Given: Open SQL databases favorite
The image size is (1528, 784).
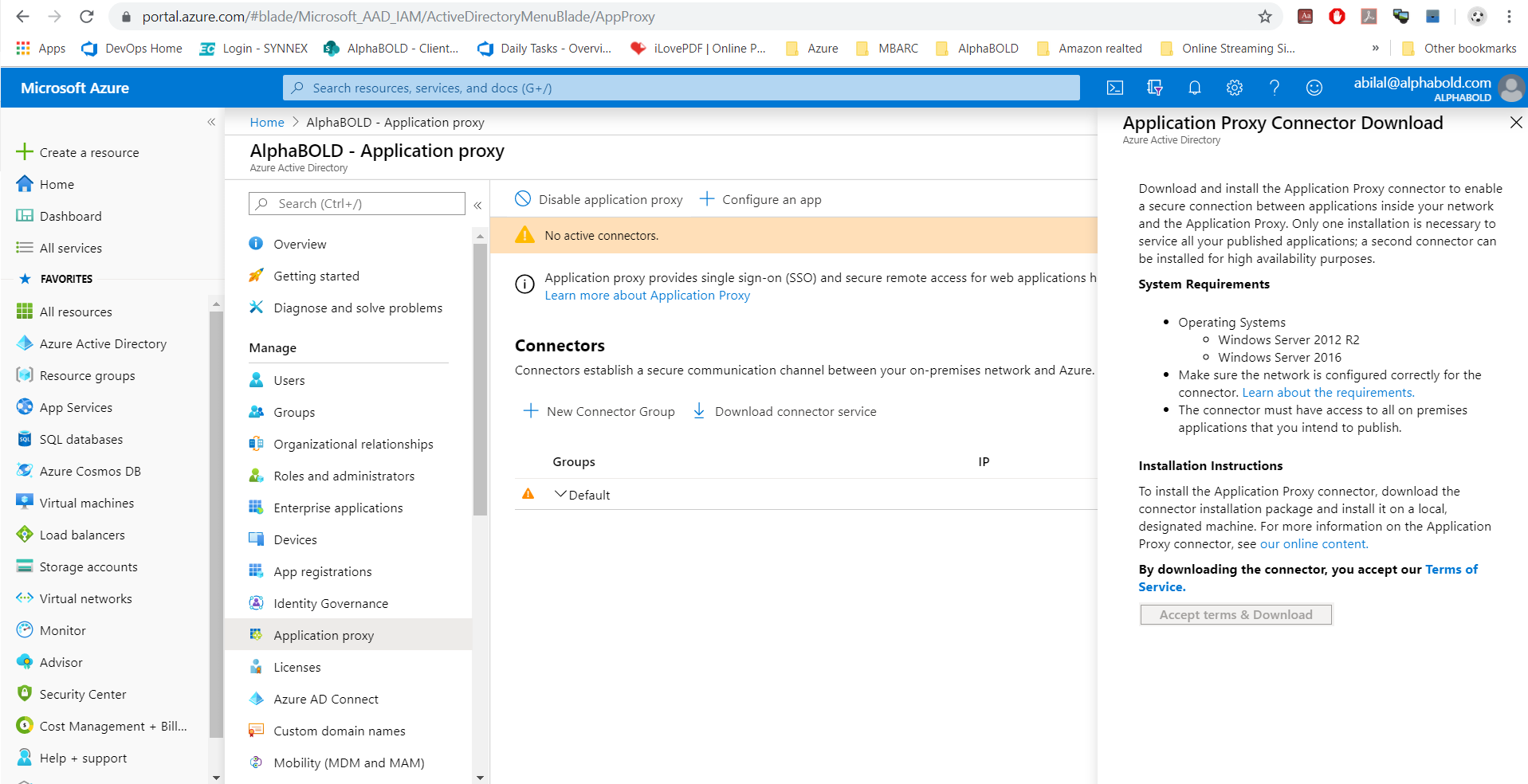Looking at the screenshot, I should point(81,439).
